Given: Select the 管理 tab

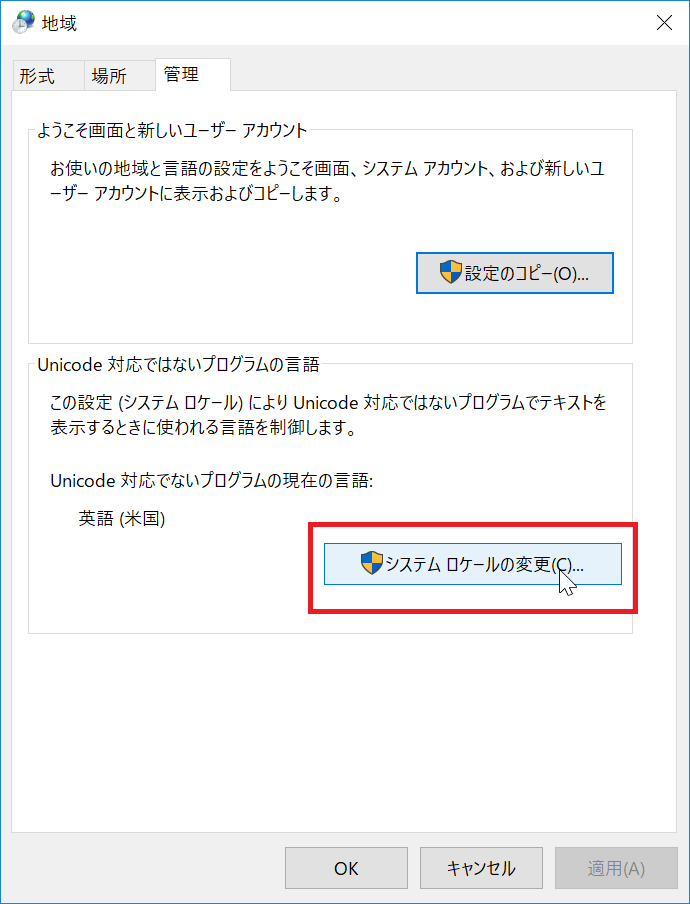Looking at the screenshot, I should (182, 74).
